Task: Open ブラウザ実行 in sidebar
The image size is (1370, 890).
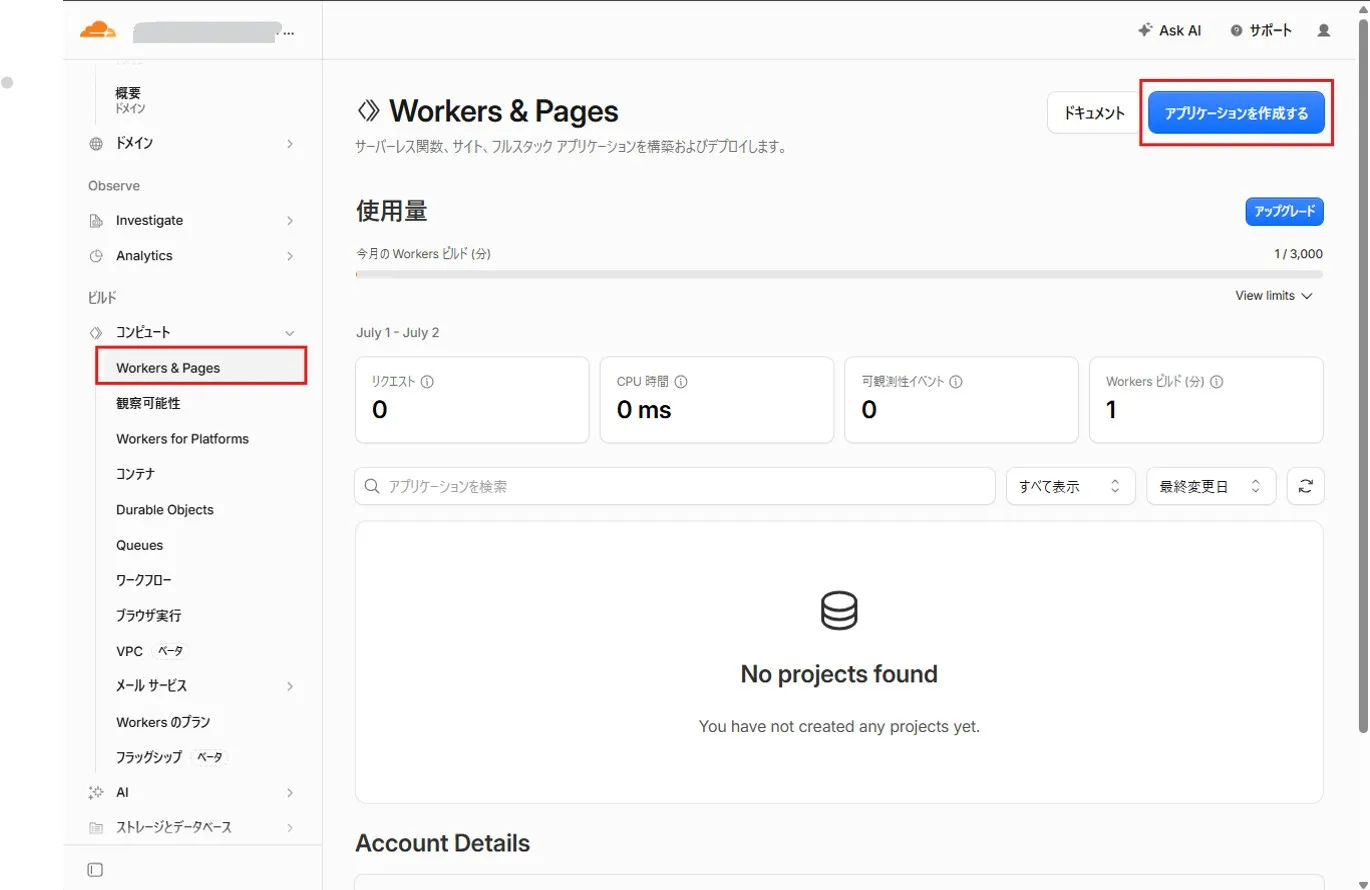Action: [x=149, y=616]
